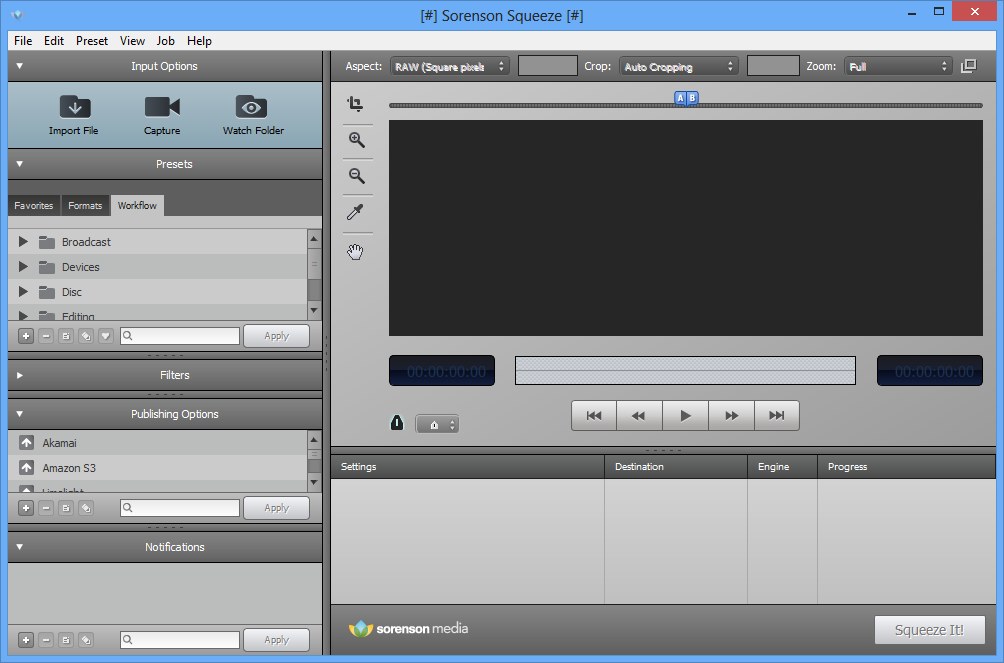Collapse the Notifications panel
Viewport: 1004px width, 663px height.
coord(19,546)
